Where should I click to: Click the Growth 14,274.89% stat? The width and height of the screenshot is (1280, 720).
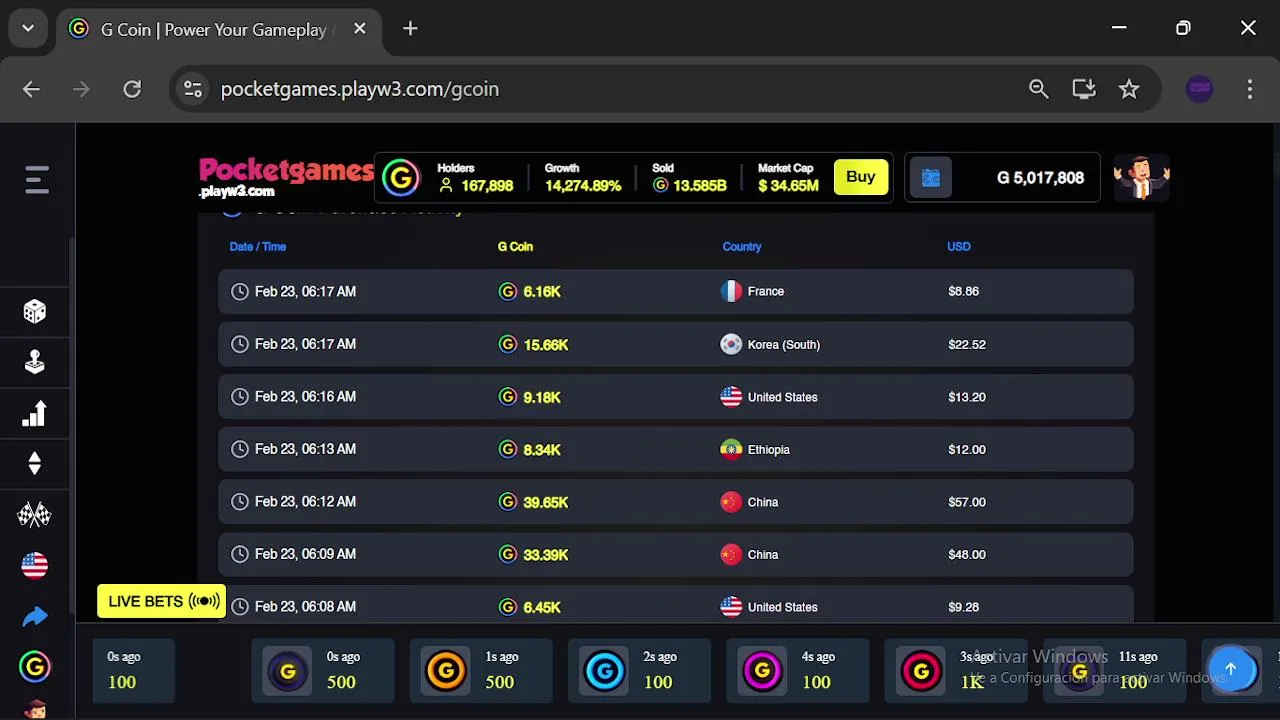[x=583, y=178]
